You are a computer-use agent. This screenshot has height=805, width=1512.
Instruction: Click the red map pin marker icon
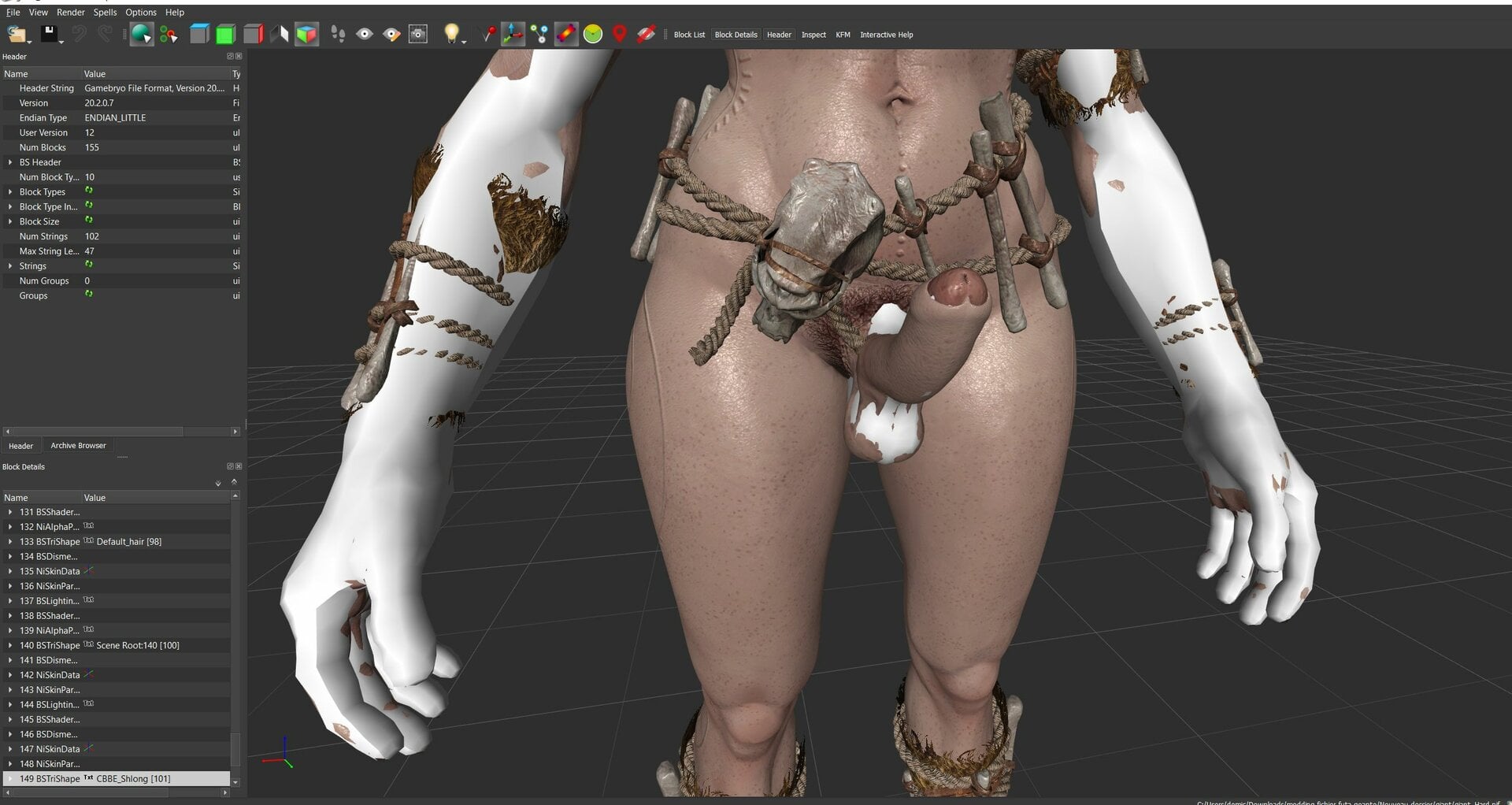point(620,34)
